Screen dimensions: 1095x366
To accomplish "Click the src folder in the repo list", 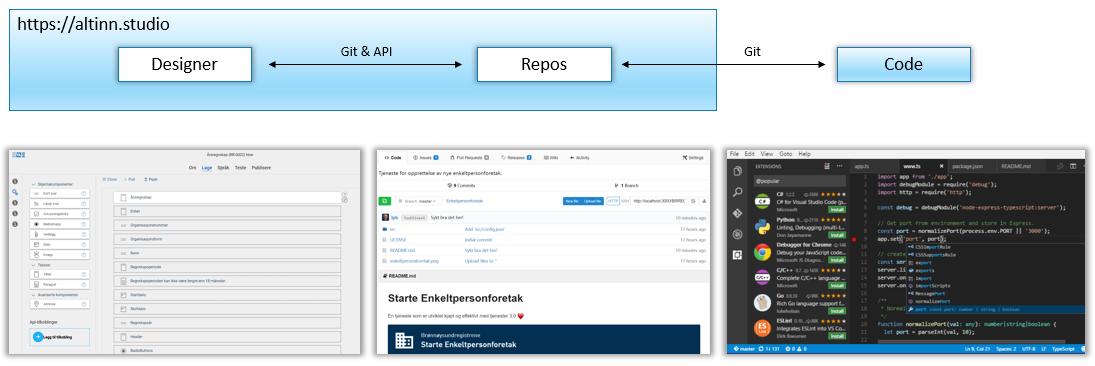I will (393, 229).
